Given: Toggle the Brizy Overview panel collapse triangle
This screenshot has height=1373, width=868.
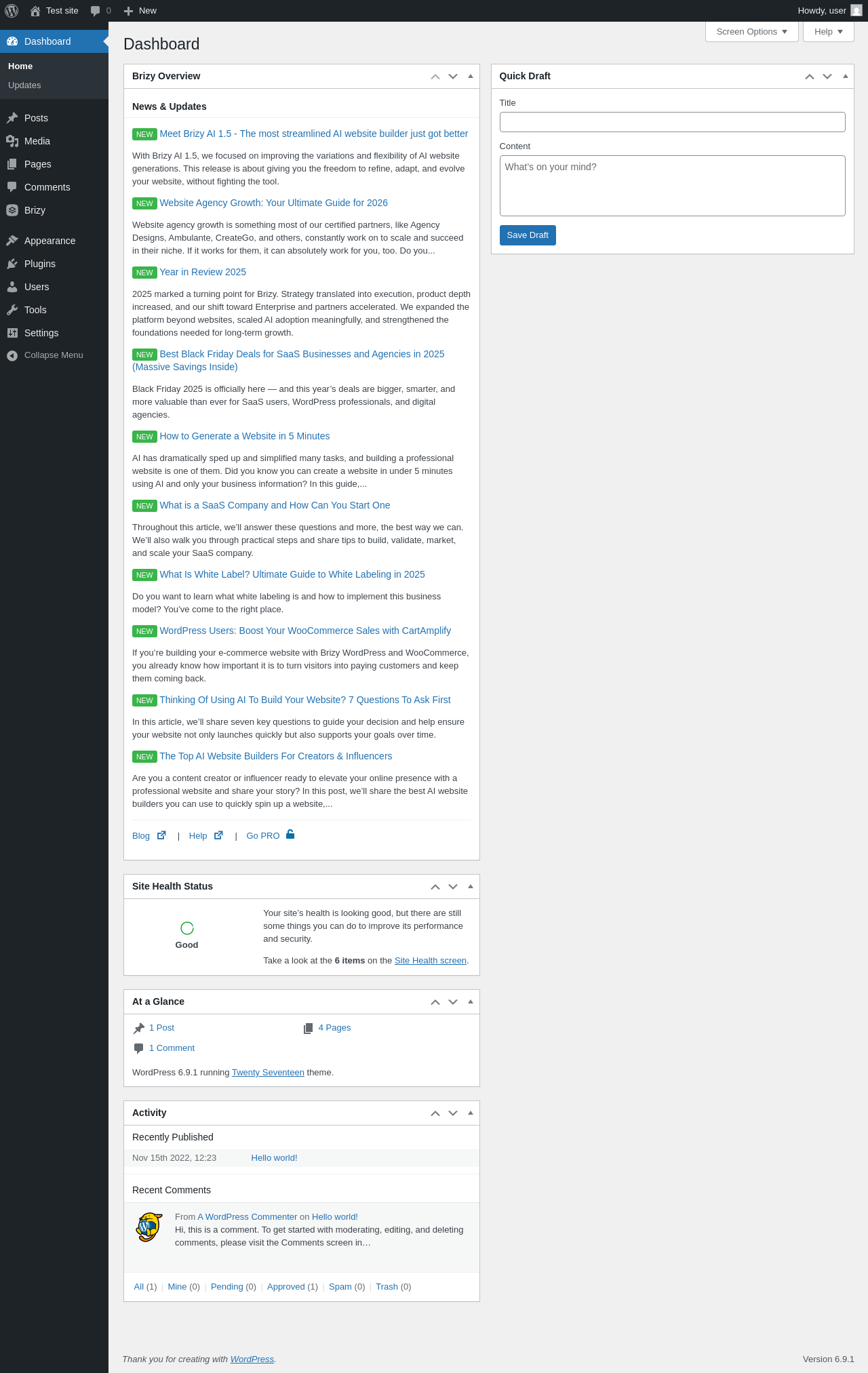Looking at the screenshot, I should point(471,77).
